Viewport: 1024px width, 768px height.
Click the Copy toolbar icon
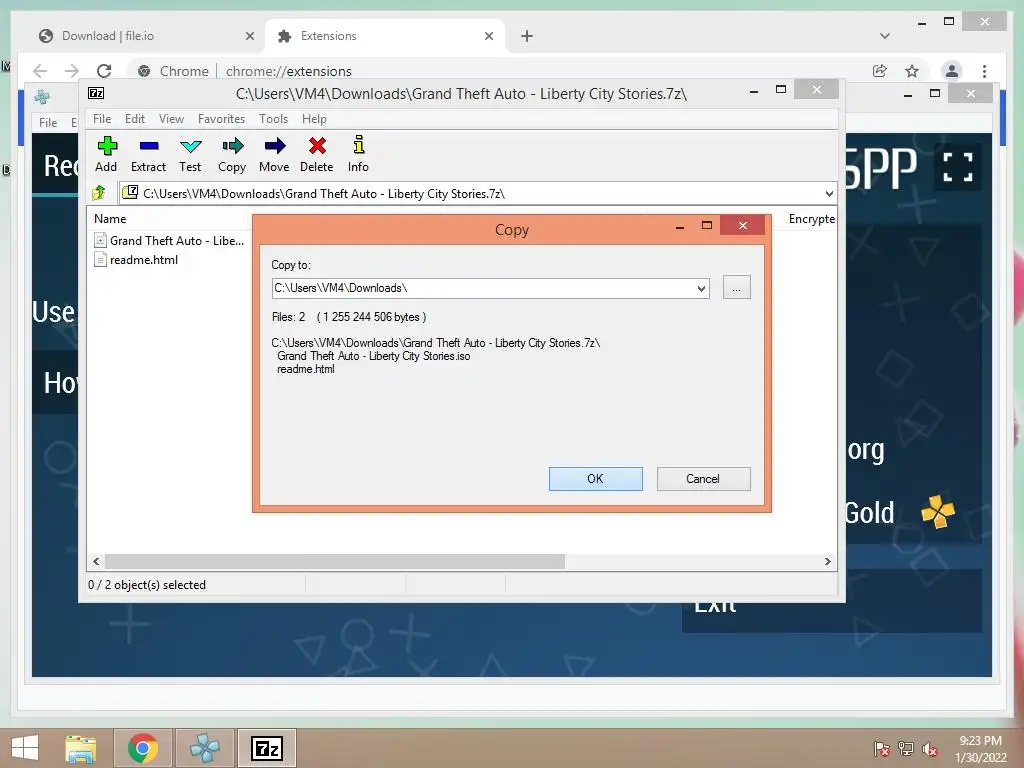point(232,146)
